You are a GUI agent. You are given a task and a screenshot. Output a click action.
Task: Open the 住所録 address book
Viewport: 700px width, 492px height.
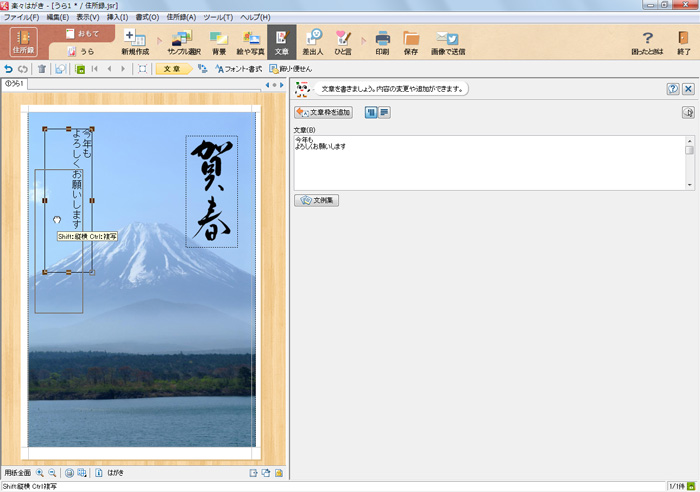[x=23, y=42]
